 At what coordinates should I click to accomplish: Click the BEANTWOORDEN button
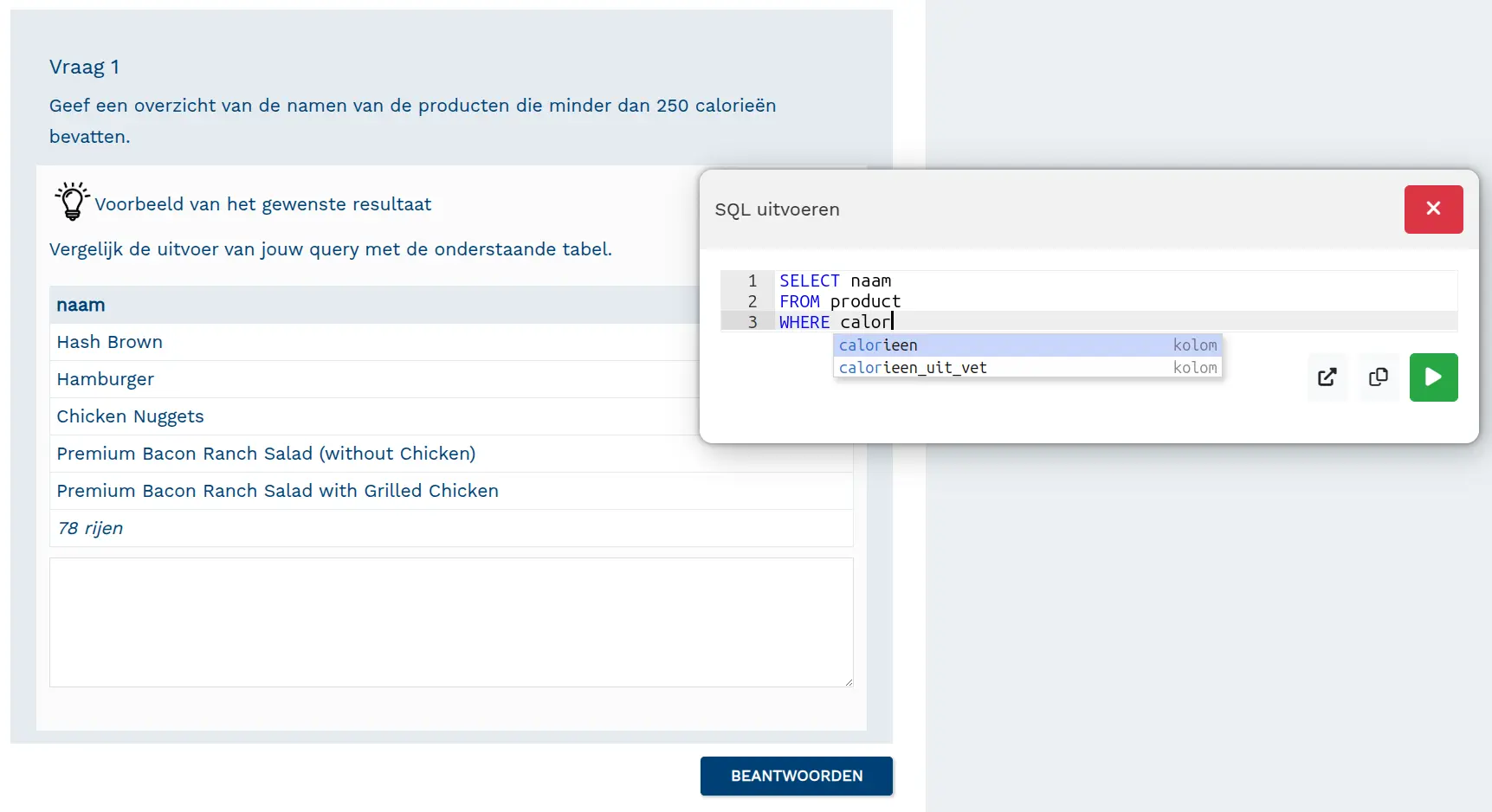click(x=796, y=776)
